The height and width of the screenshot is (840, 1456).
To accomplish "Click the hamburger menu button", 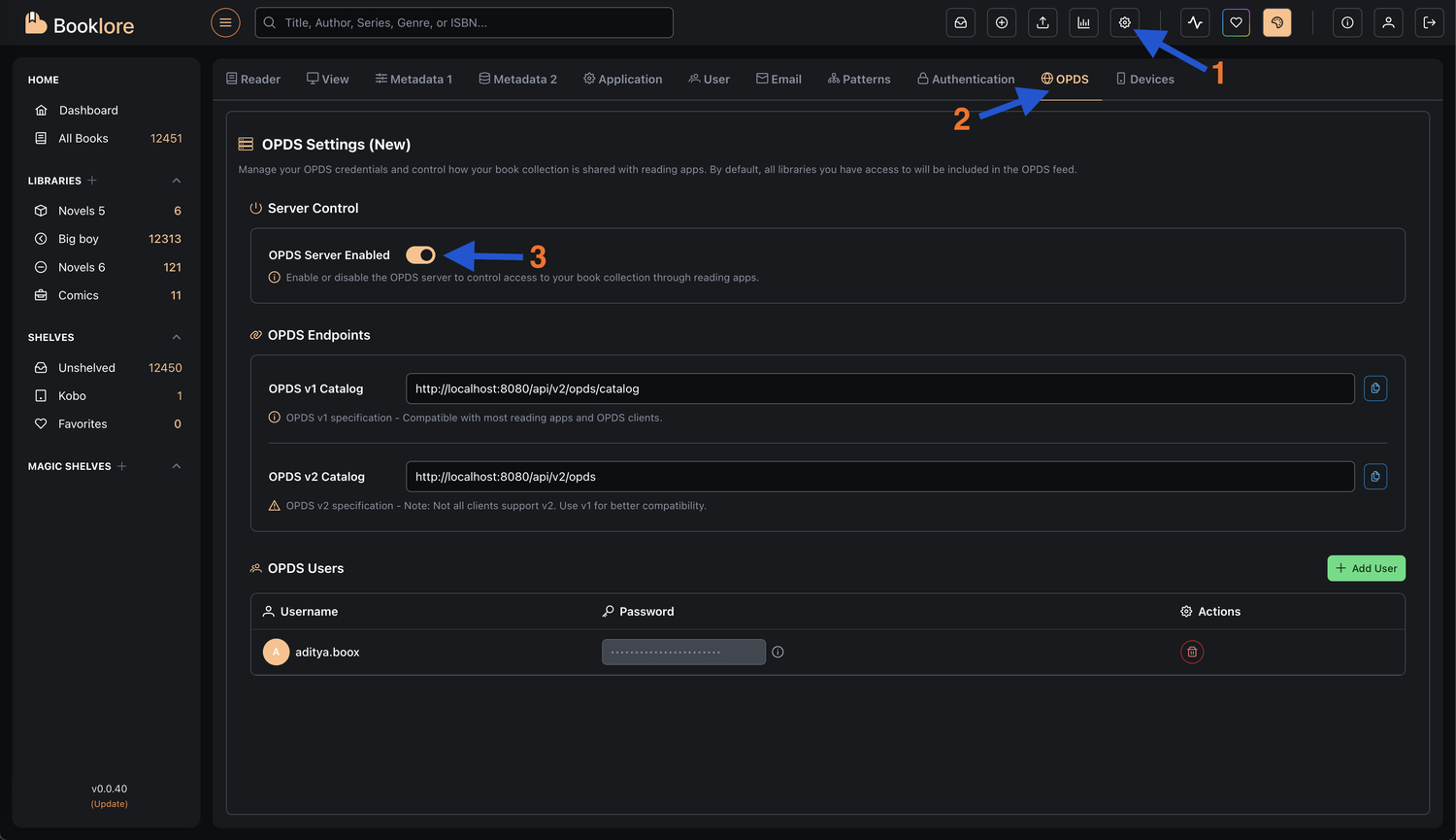I will tap(225, 22).
